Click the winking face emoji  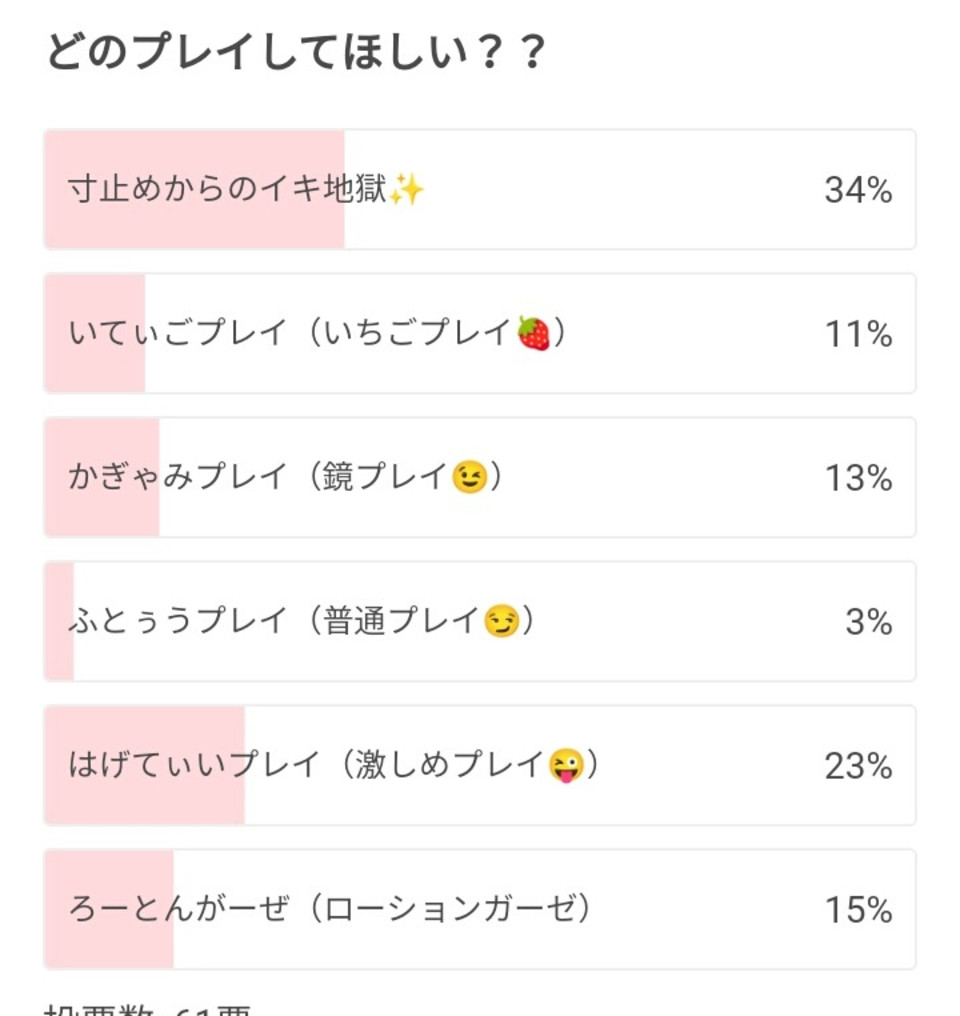pos(470,478)
